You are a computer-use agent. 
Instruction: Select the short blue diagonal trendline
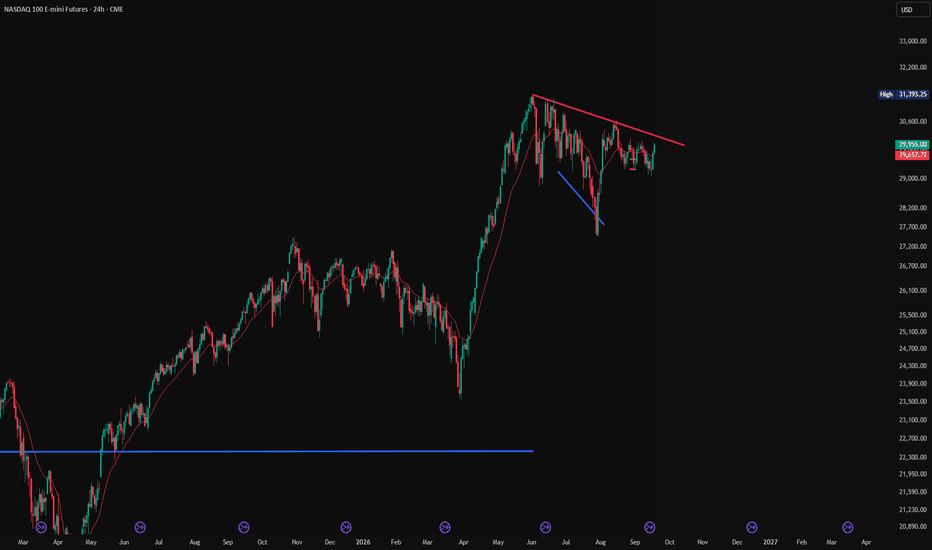tap(581, 198)
